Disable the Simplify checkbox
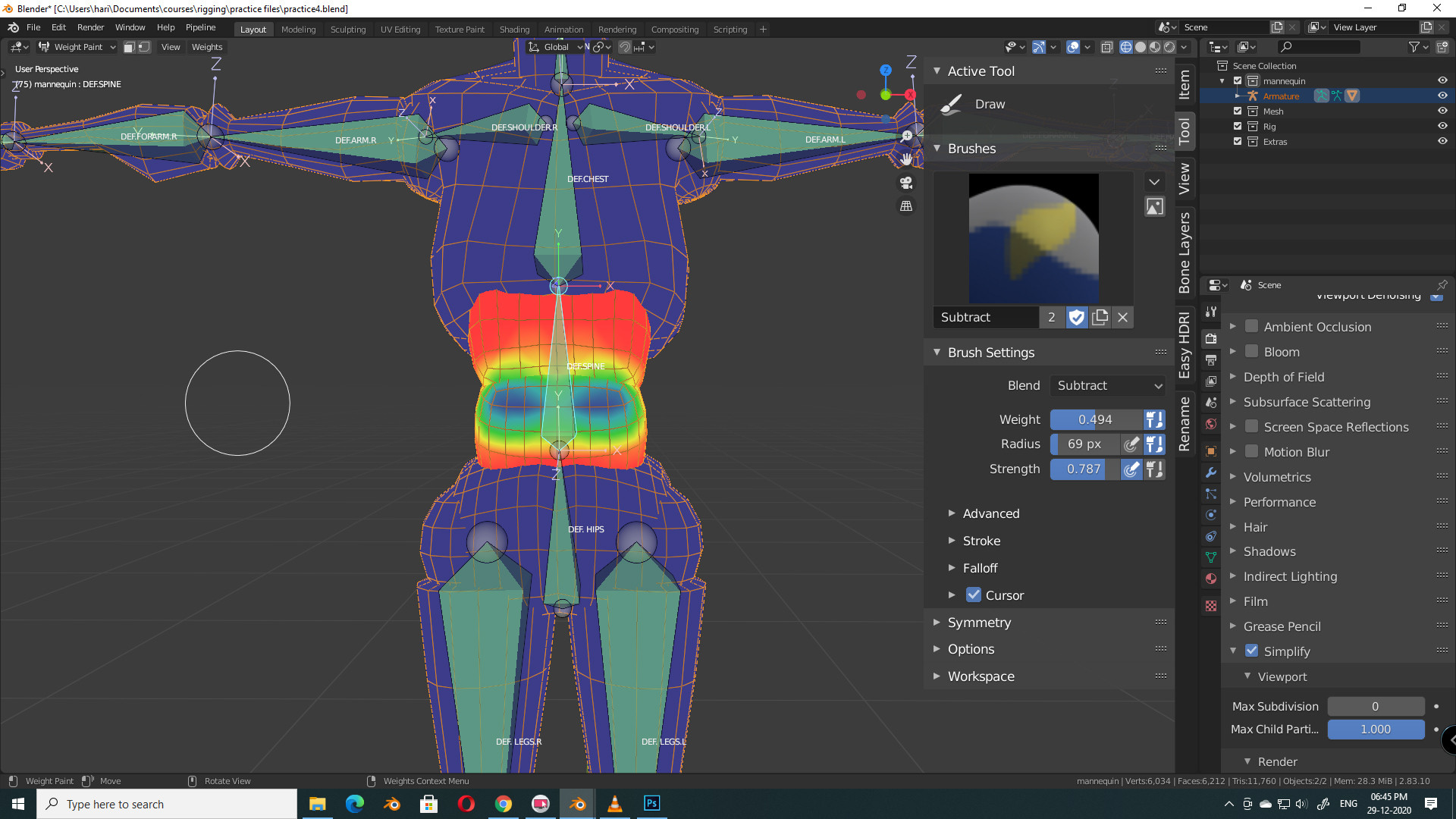Viewport: 1456px width, 819px height. click(x=1251, y=651)
